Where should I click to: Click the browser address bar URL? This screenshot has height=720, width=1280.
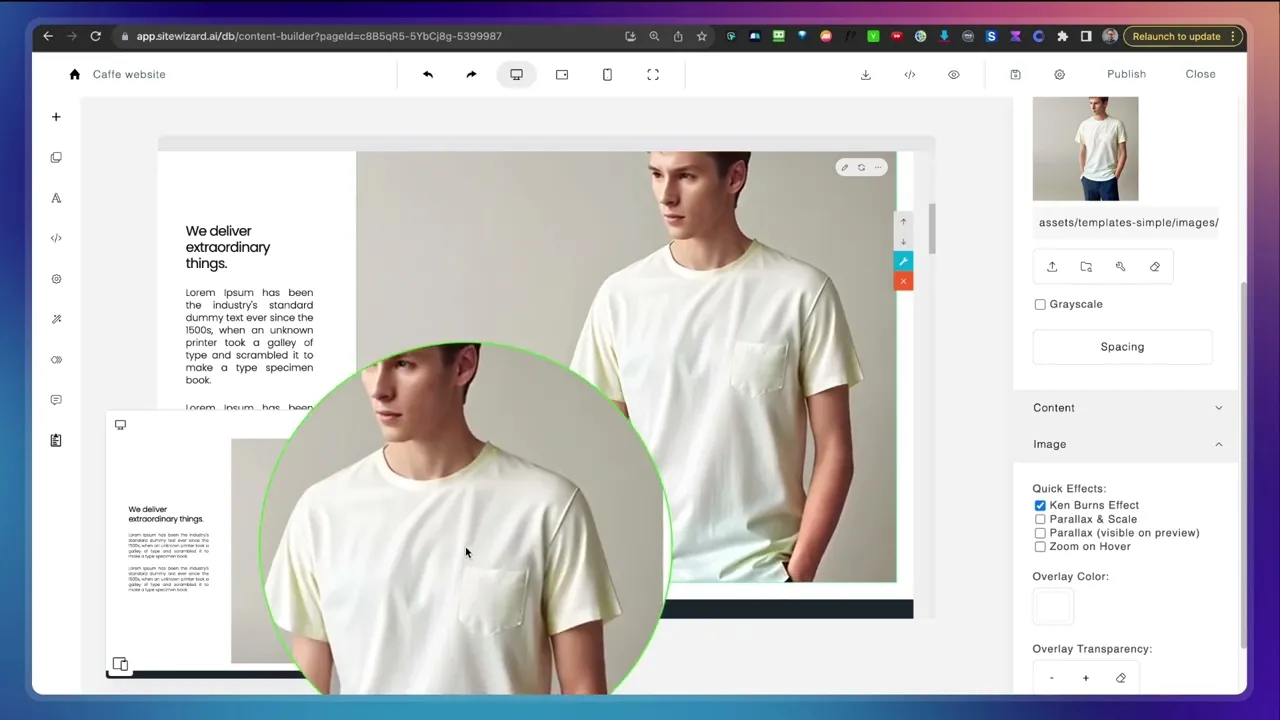(x=319, y=36)
